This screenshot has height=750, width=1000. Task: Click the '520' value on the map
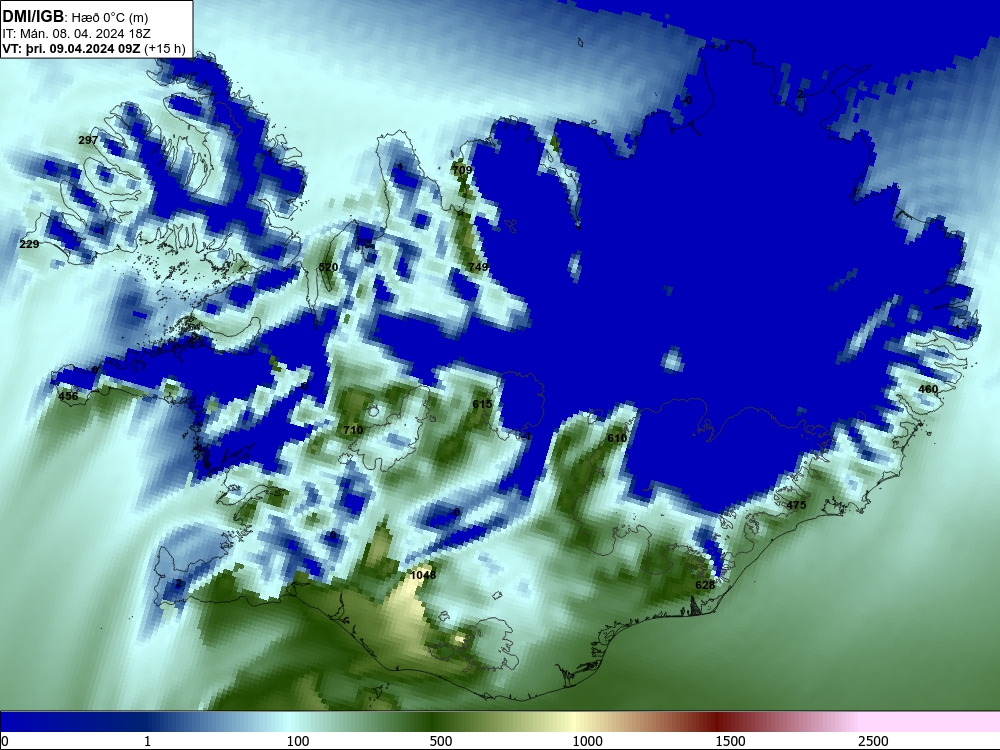(328, 267)
